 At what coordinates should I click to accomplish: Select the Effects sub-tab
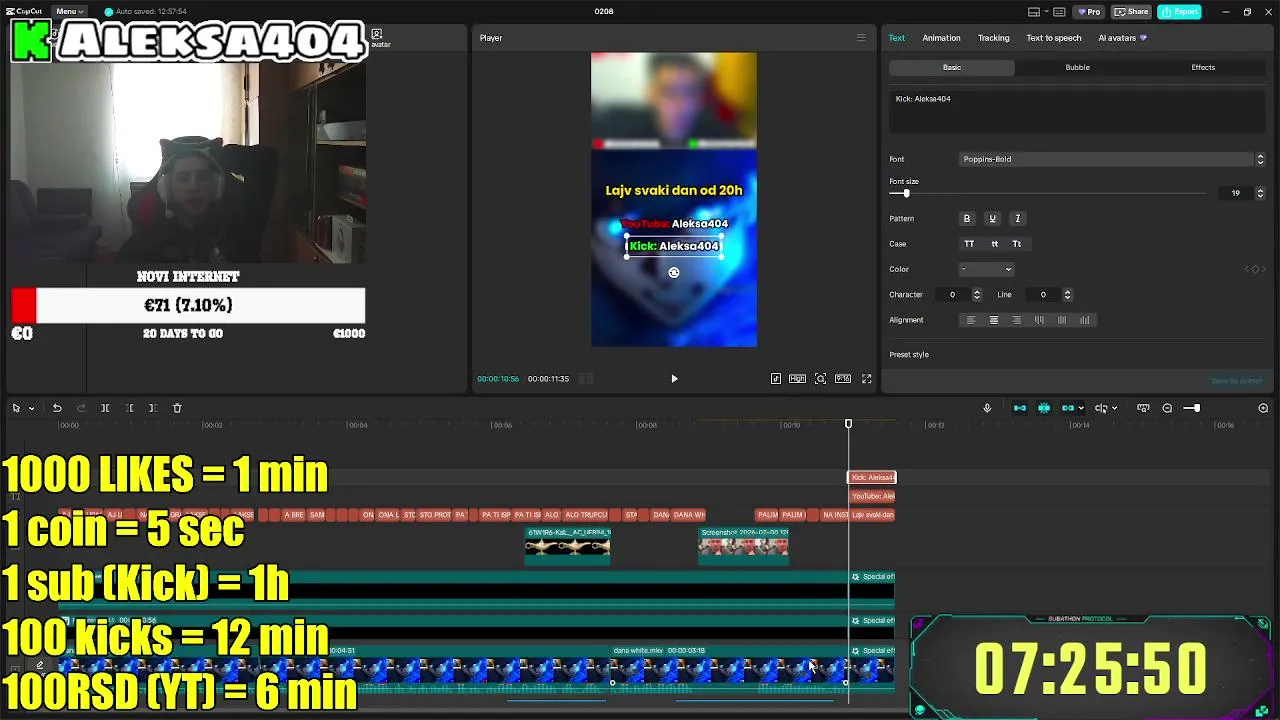(1203, 67)
